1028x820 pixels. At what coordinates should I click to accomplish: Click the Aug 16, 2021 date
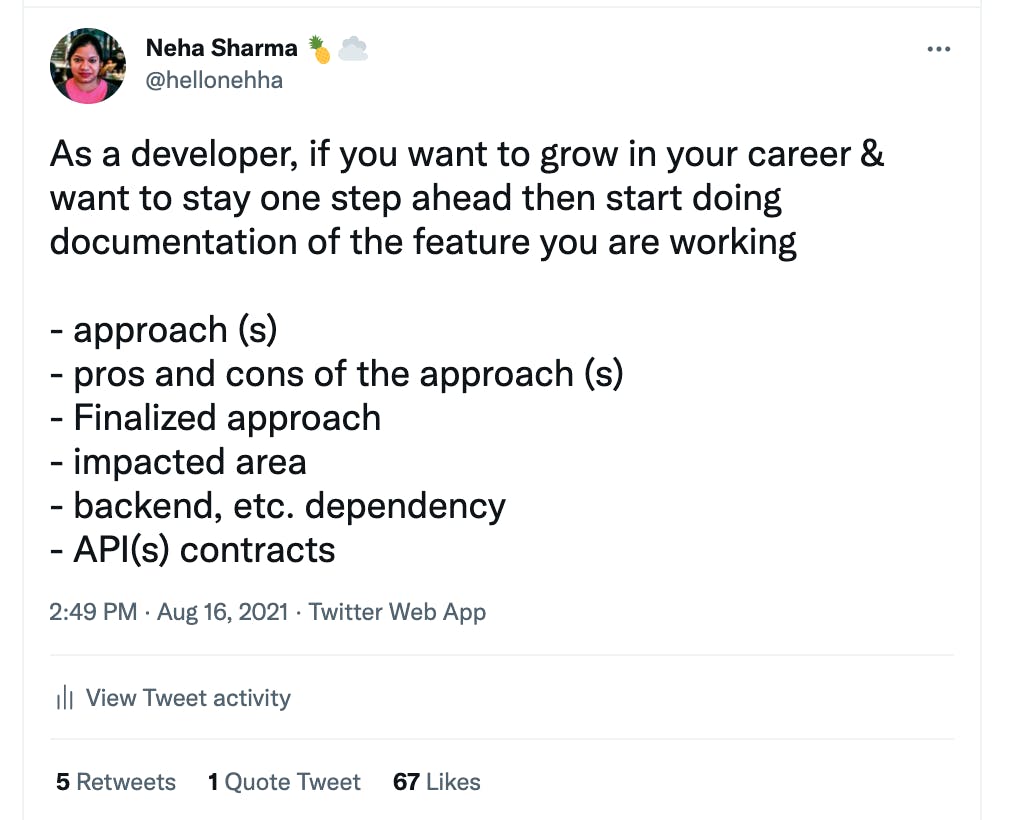pyautogui.click(x=223, y=612)
